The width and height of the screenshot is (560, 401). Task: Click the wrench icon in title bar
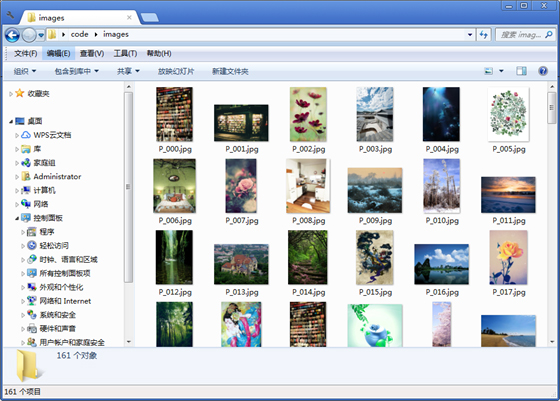pos(10,15)
